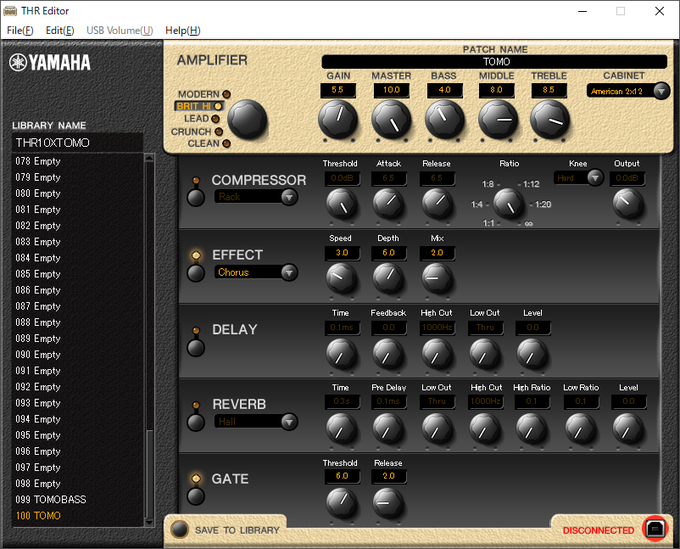Select the BRIT HI amp type
Viewport: 680px width, 549px height.
click(199, 106)
